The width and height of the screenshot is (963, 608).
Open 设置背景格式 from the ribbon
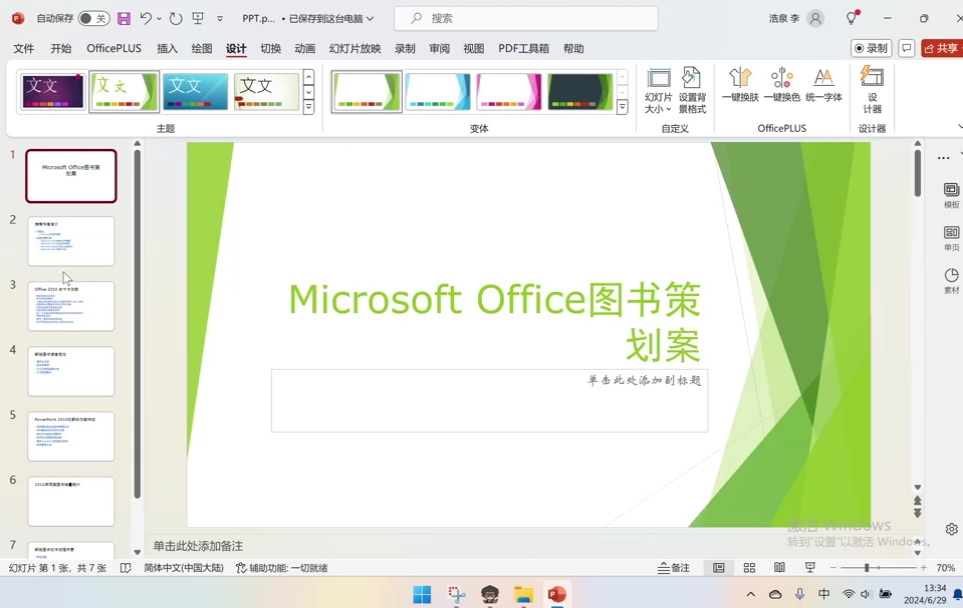click(692, 90)
